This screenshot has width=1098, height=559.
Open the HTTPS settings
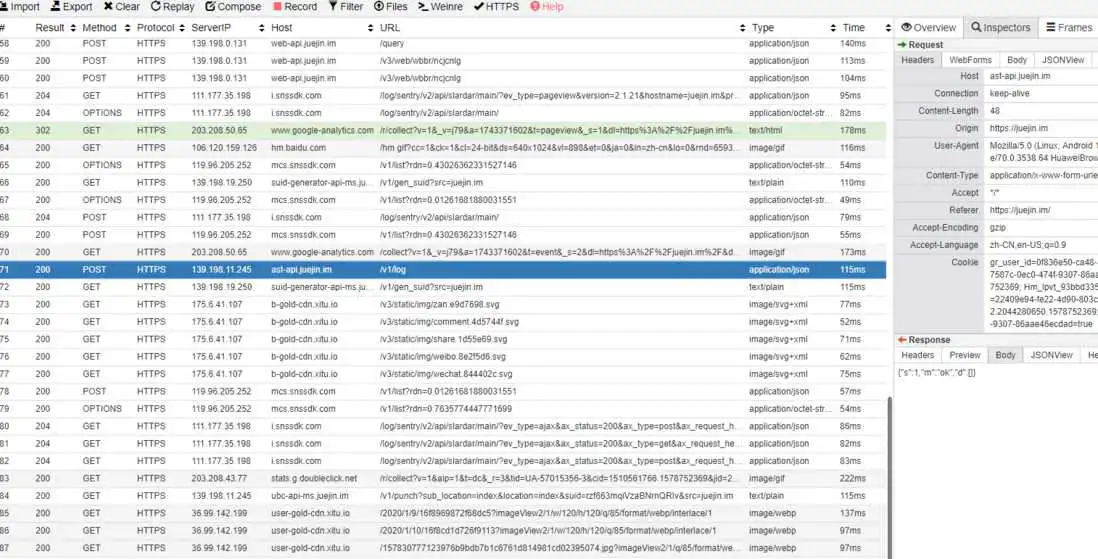[x=496, y=6]
